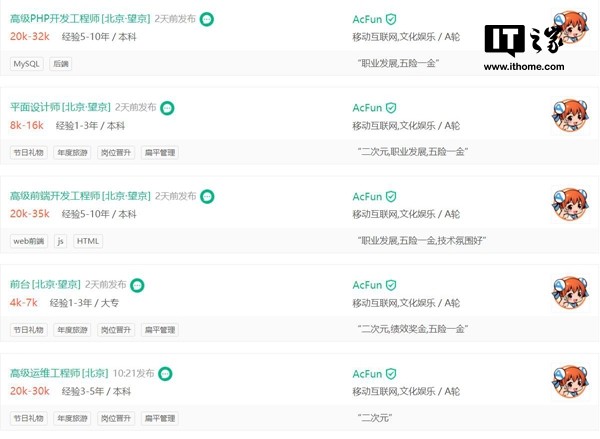The width and height of the screenshot is (600, 439).
Task: Select 节日礼物 tag under 高级运维工程师
Action: coord(29,418)
